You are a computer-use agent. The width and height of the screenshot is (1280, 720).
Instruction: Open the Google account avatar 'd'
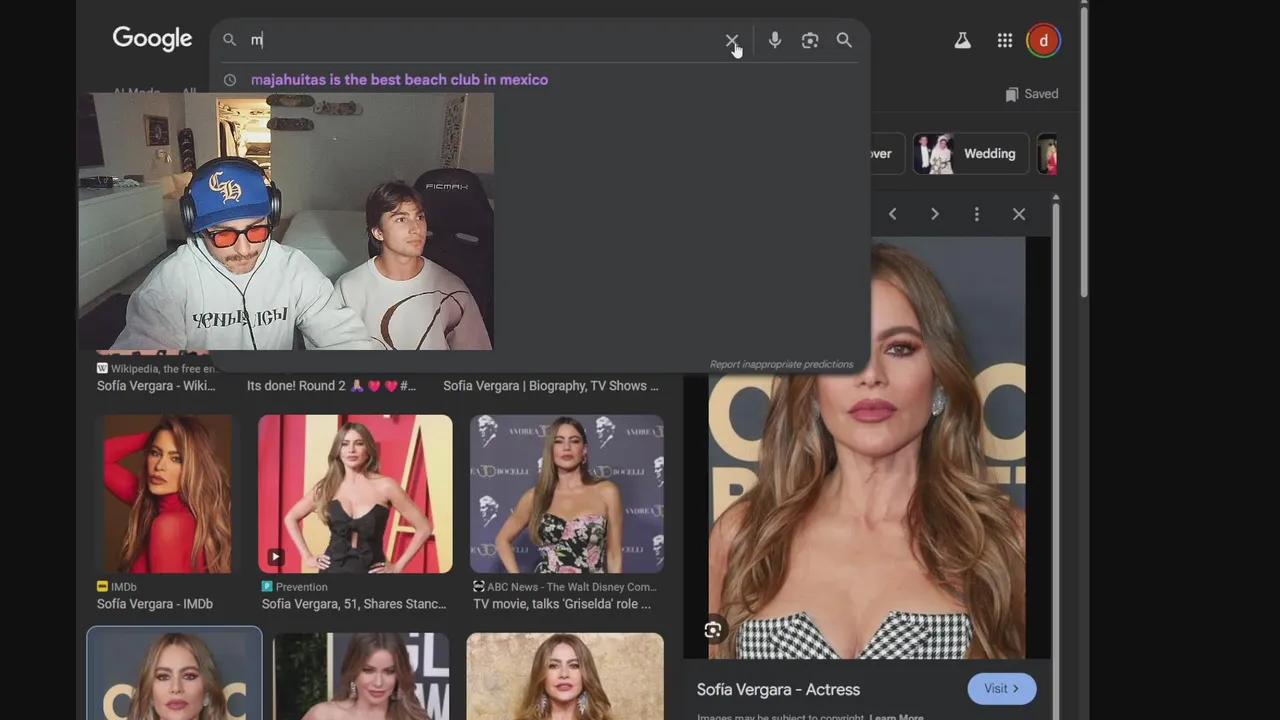coord(1043,40)
